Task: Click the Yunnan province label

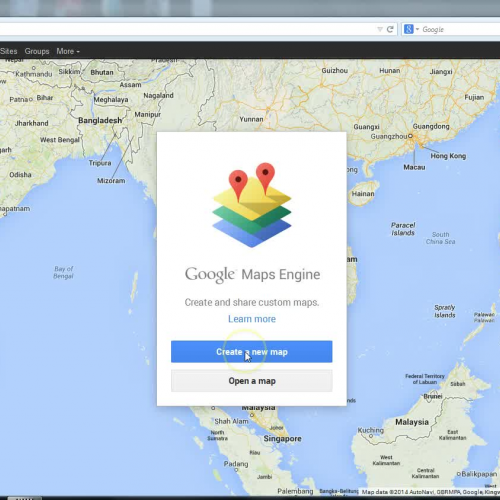Action: pyautogui.click(x=251, y=119)
